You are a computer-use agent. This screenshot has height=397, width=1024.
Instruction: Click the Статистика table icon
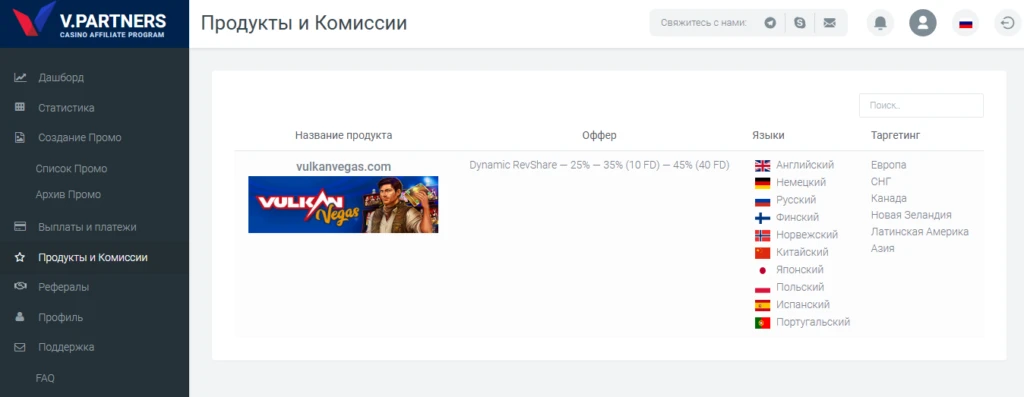click(x=20, y=108)
